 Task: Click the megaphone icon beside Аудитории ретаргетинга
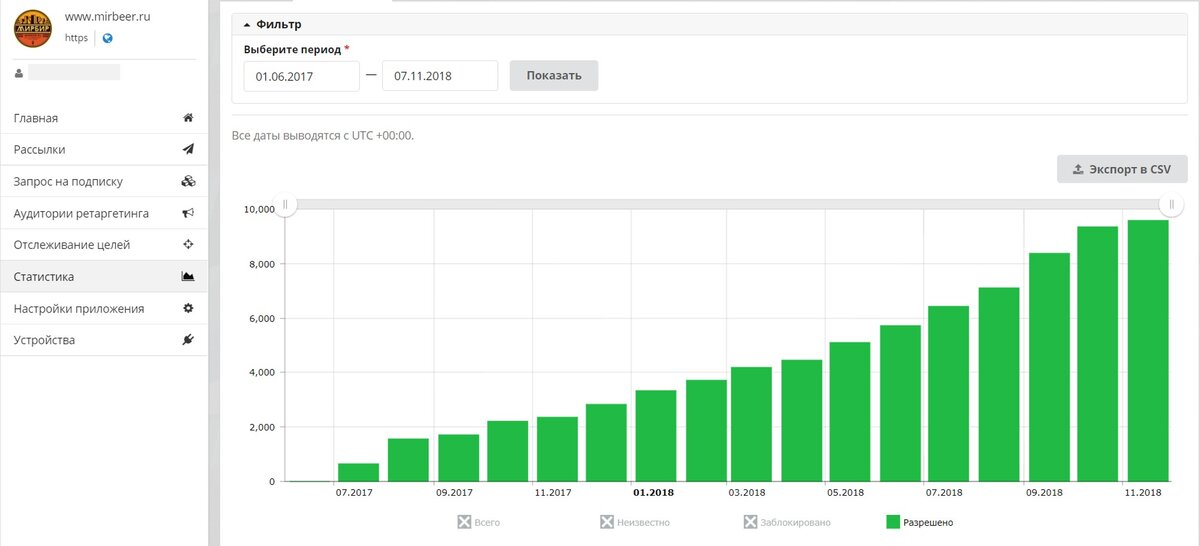point(188,213)
